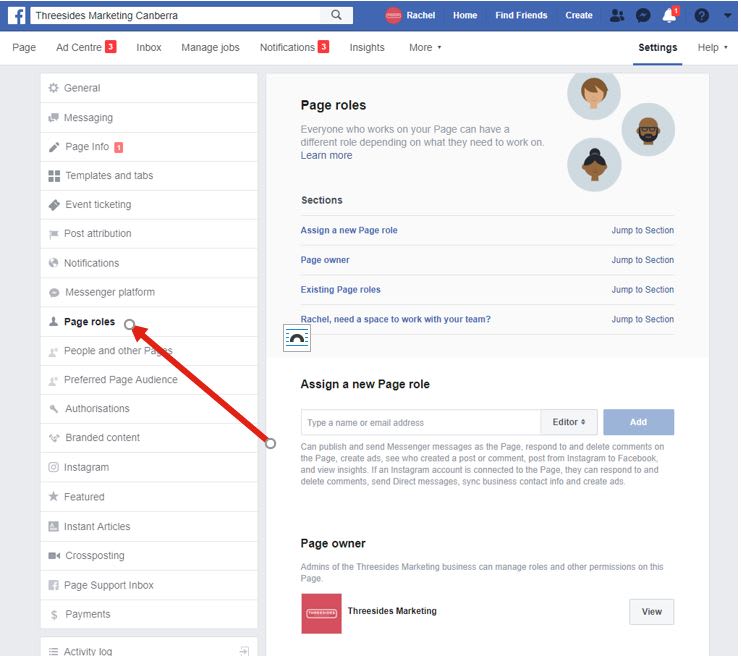Open Rachel's profile avatar
This screenshot has width=741, height=661.
(x=395, y=16)
